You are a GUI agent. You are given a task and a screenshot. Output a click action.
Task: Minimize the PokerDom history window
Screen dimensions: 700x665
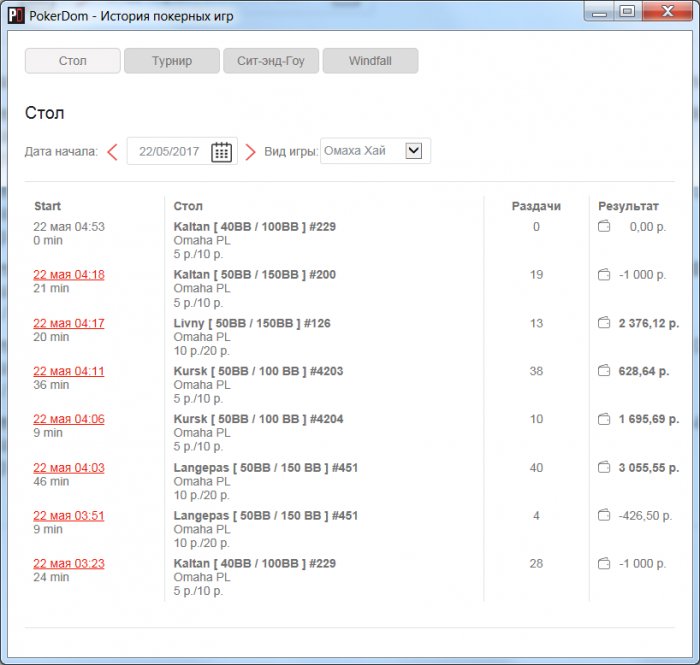(599, 12)
